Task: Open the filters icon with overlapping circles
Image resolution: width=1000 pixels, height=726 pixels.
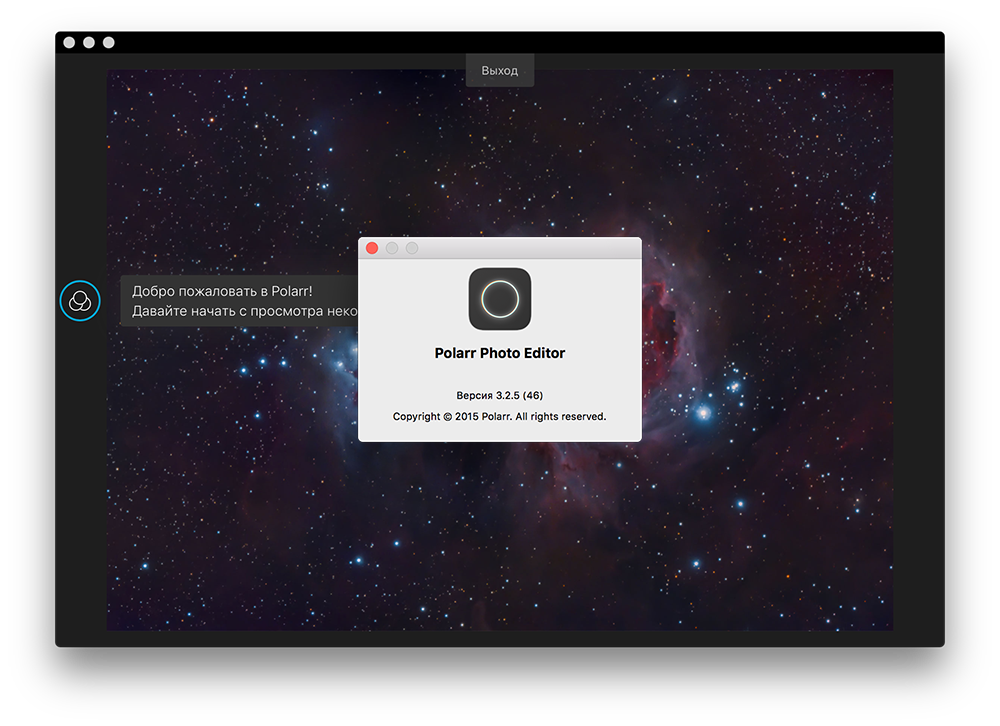Action: pyautogui.click(x=80, y=300)
